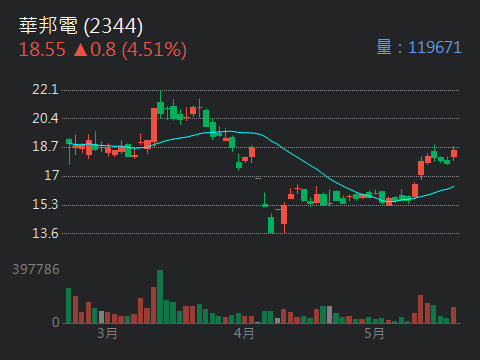The image size is (480, 360).
Task: Click the 397786 volume axis label
Action: point(36,269)
